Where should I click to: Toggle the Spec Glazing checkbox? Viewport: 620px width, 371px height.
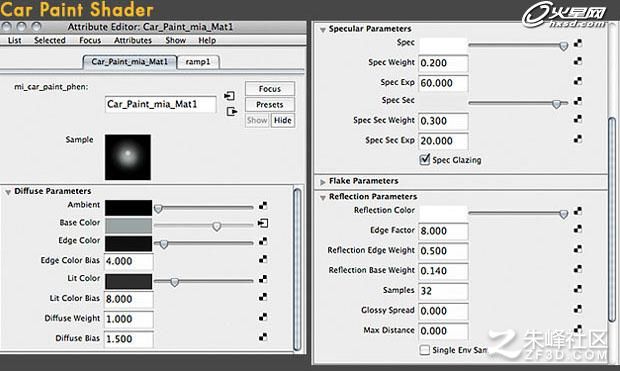click(x=425, y=159)
